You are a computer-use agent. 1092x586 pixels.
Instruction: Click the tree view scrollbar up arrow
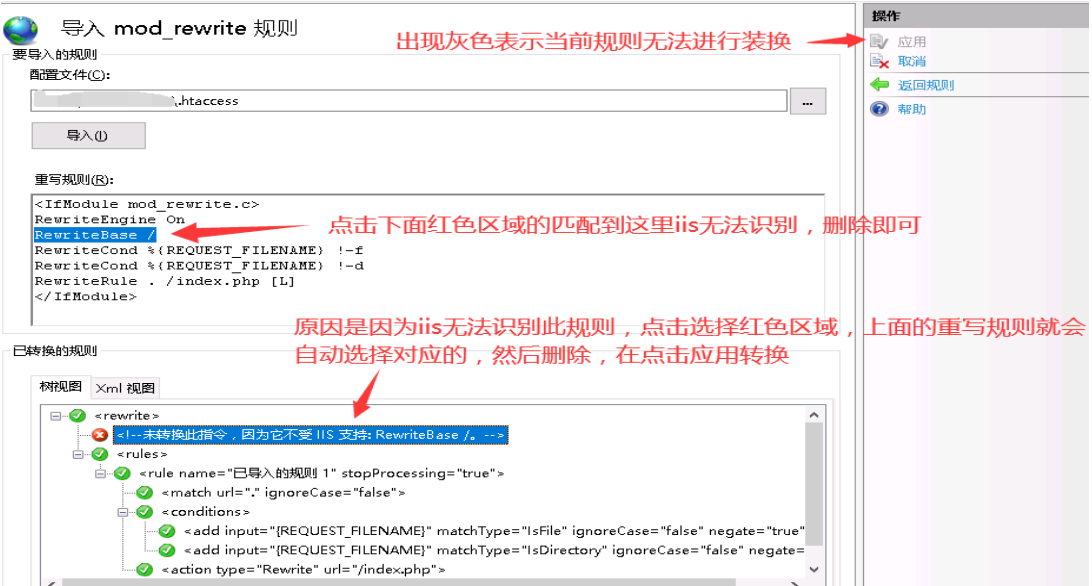[x=814, y=415]
